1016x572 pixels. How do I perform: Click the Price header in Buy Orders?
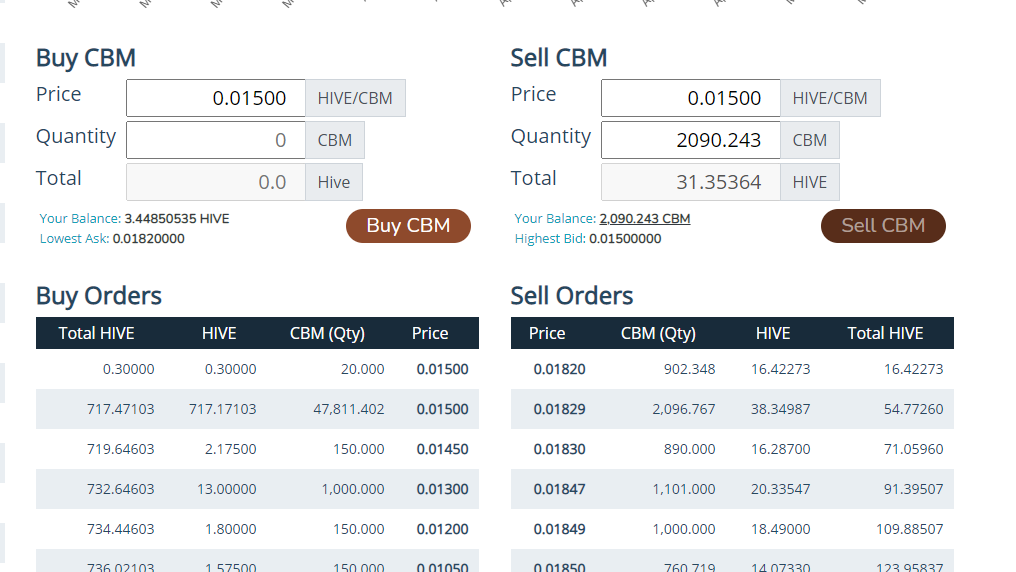point(430,334)
